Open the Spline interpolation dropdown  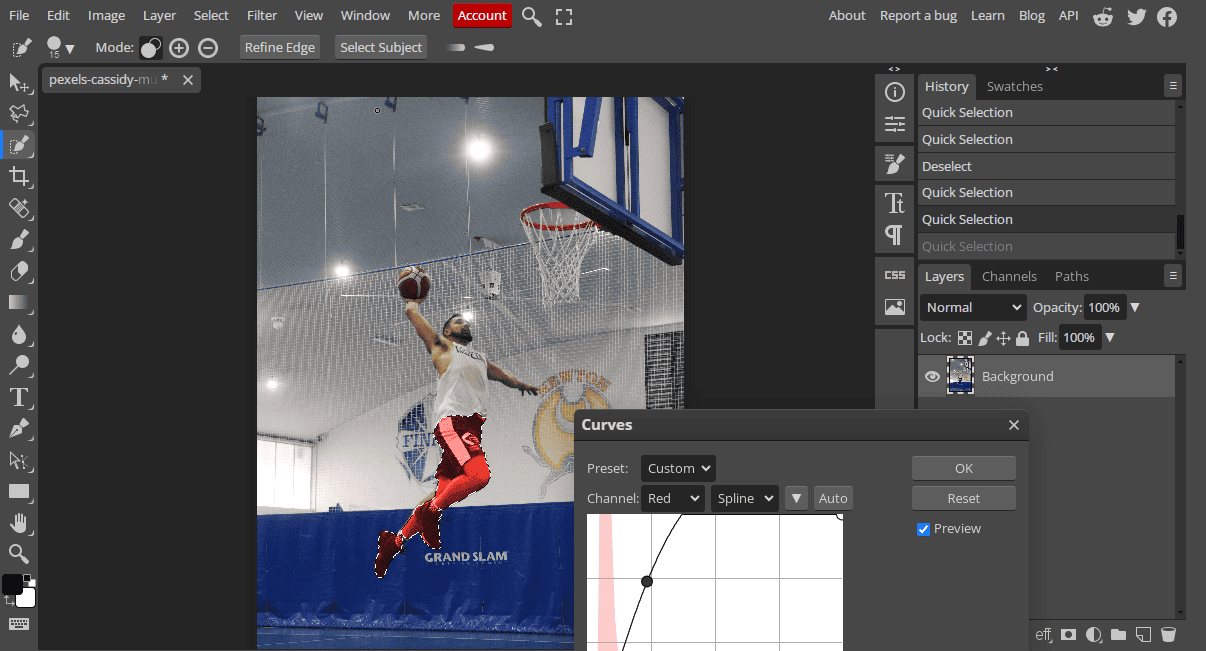pyautogui.click(x=744, y=498)
